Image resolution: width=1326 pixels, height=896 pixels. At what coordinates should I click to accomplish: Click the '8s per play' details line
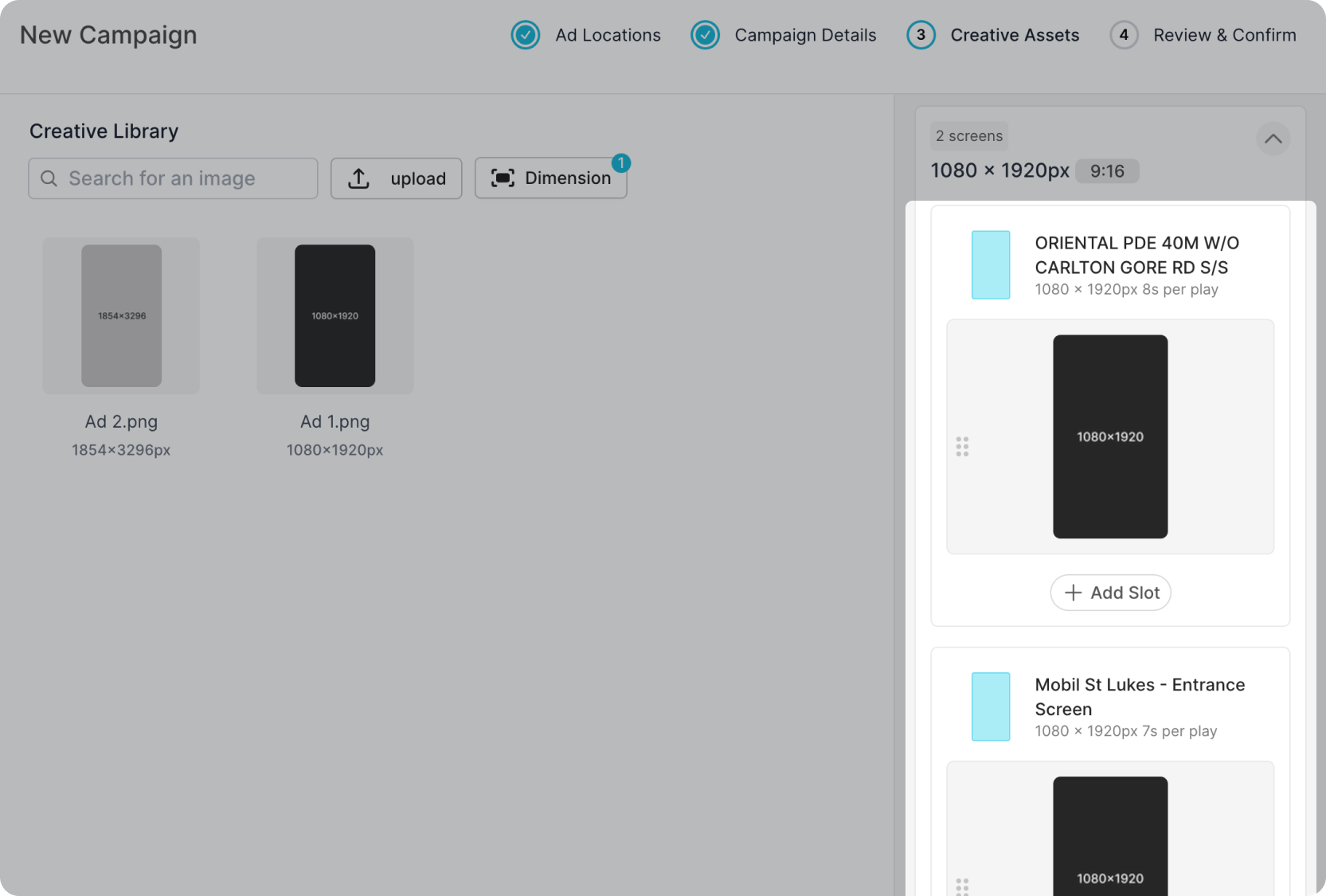[1127, 289]
